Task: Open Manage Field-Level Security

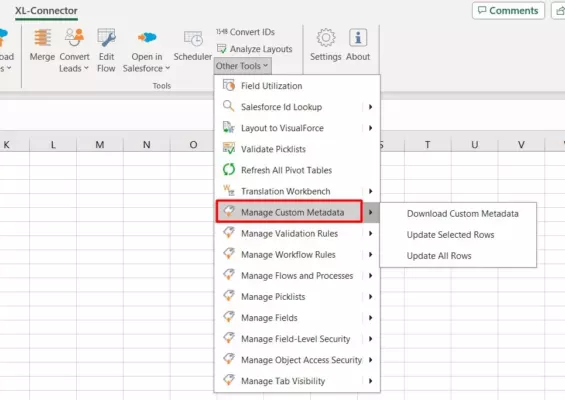Action: click(x=297, y=339)
